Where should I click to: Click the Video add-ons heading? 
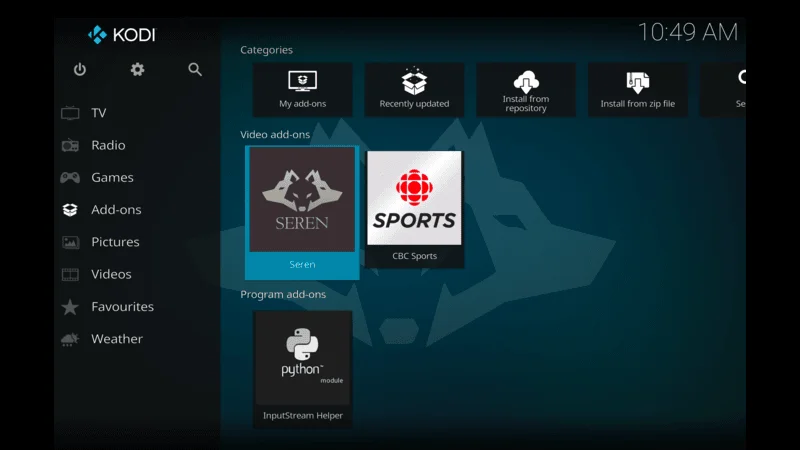pyautogui.click(x=275, y=135)
